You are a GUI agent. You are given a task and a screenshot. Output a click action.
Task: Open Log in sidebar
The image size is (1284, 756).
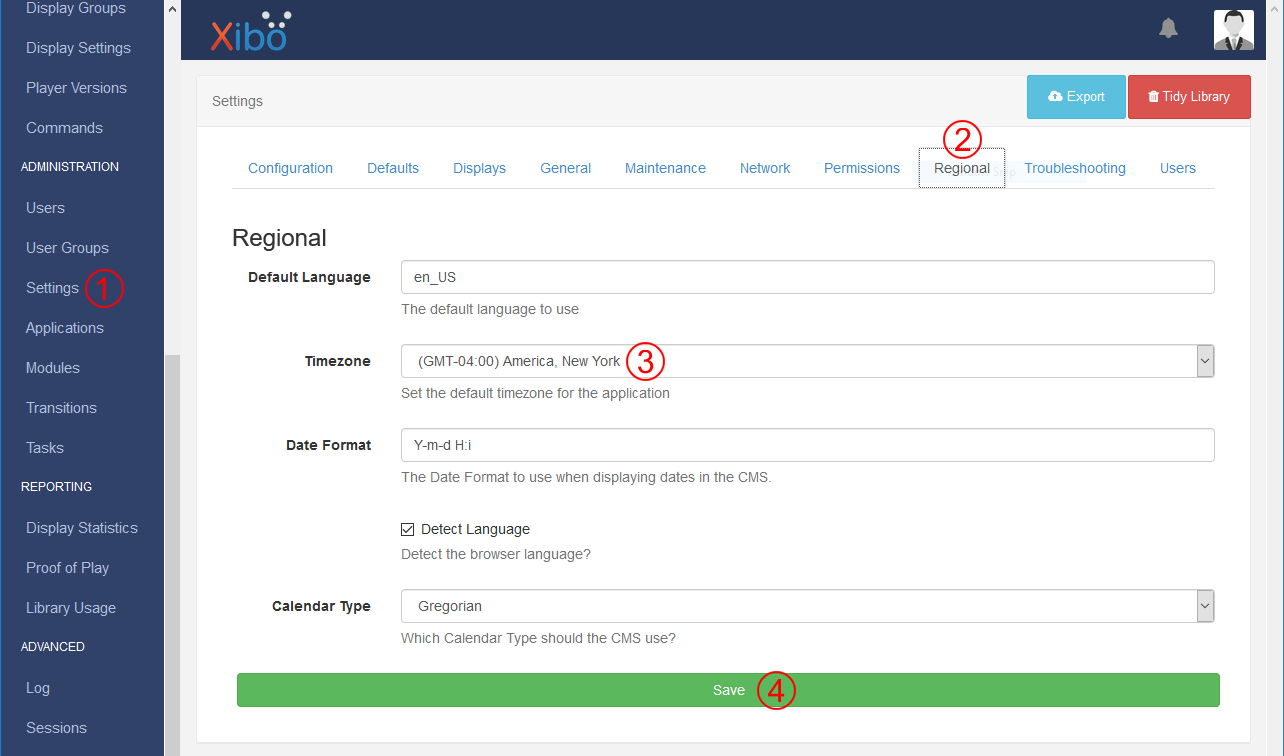[x=38, y=688]
